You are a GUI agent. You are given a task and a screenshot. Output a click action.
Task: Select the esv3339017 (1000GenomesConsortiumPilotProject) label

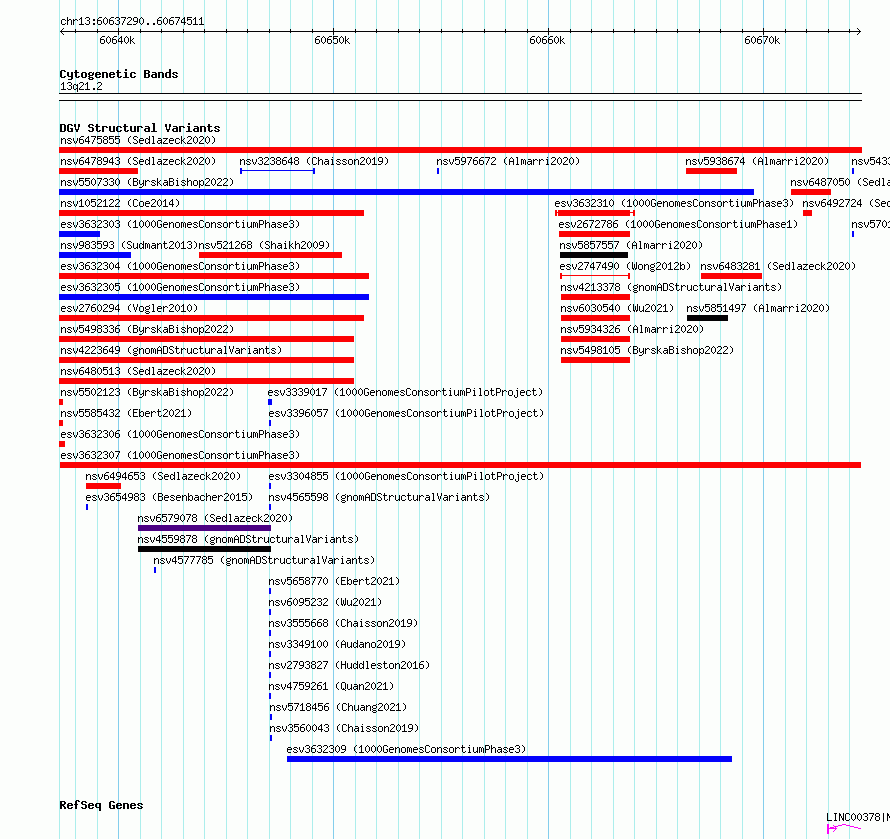point(405,392)
